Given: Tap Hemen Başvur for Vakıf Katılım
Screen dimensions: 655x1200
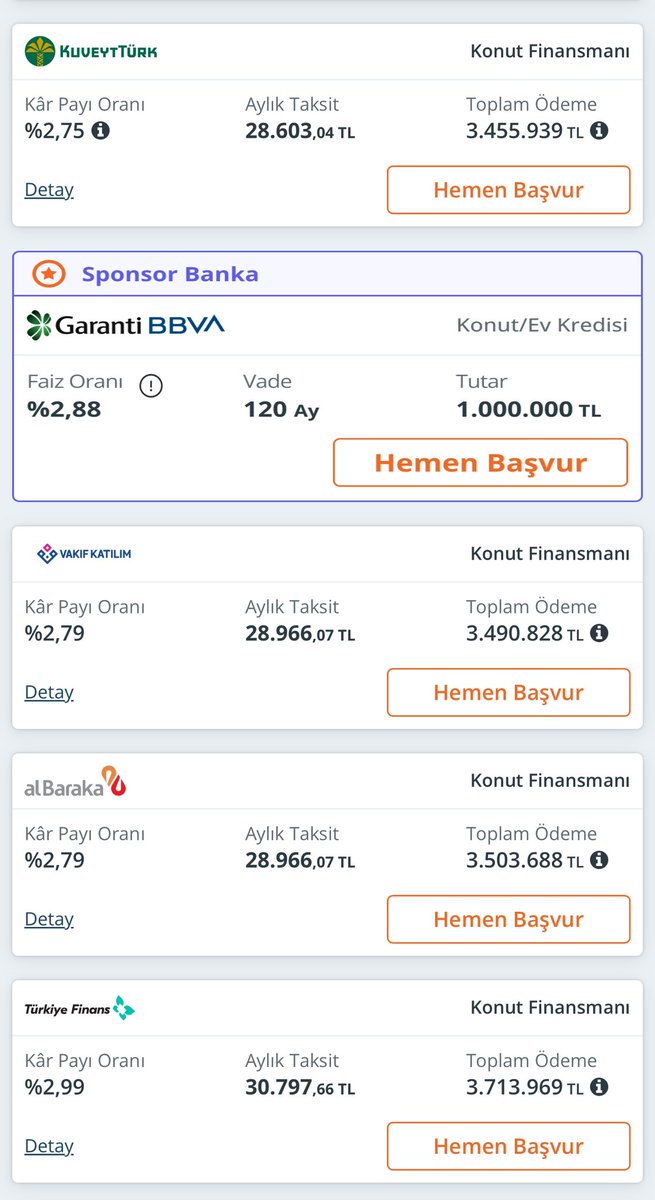Looking at the screenshot, I should pos(508,692).
